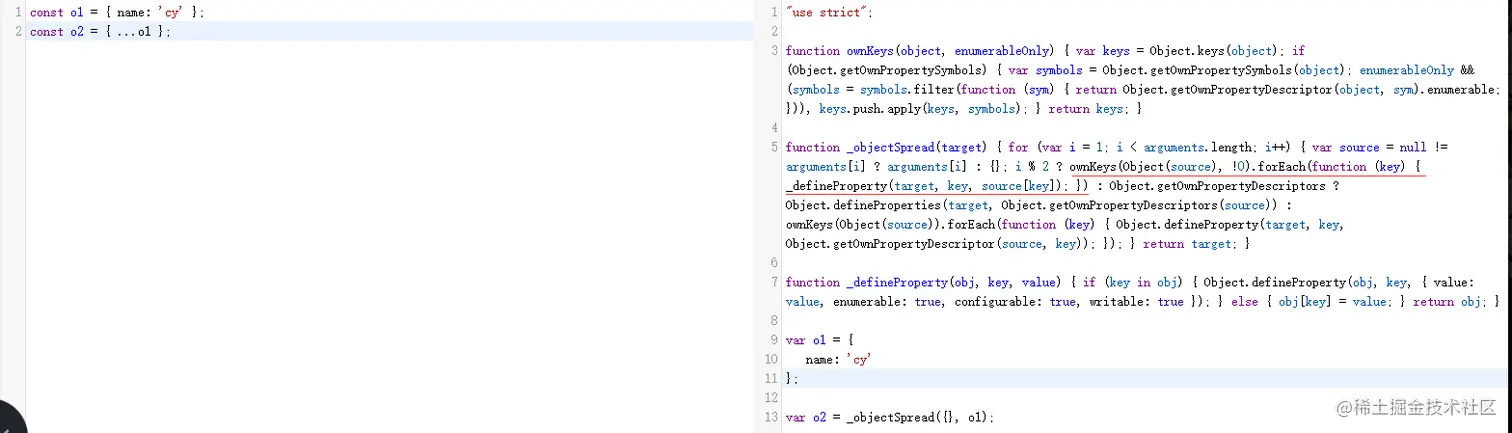The height and width of the screenshot is (433, 1512).
Task: Click "function ownKeys(object, enumerableOnly)" in output pane
Action: [922, 51]
